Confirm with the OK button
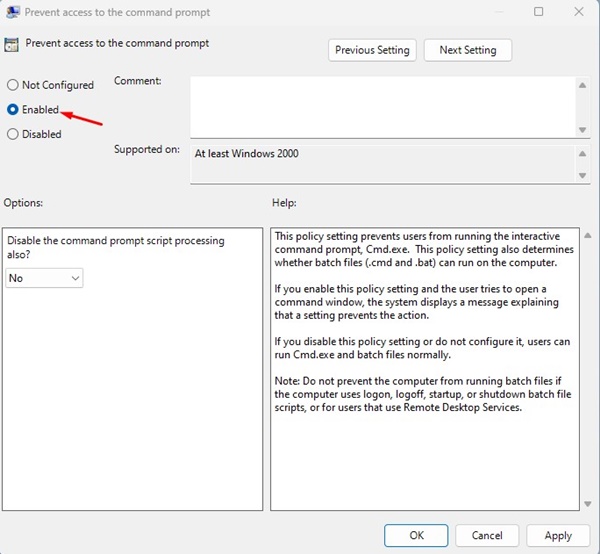 (416, 535)
